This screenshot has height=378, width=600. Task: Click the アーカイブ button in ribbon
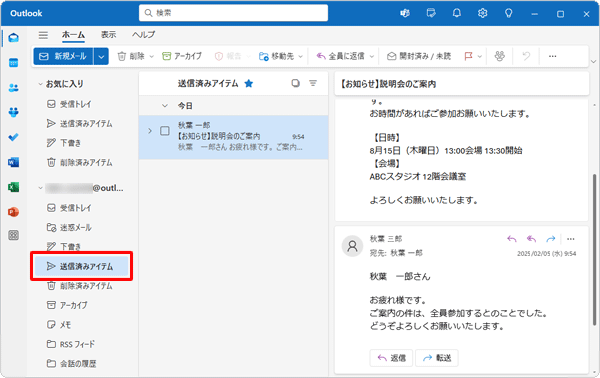(182, 56)
